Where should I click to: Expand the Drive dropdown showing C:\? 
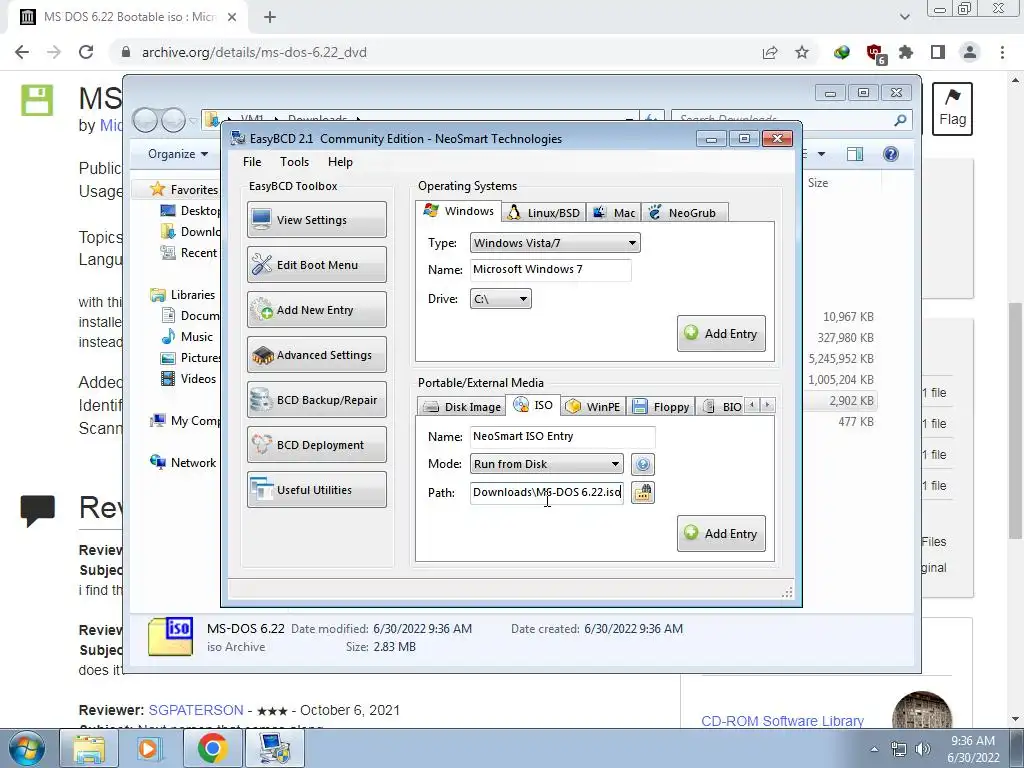click(x=500, y=299)
